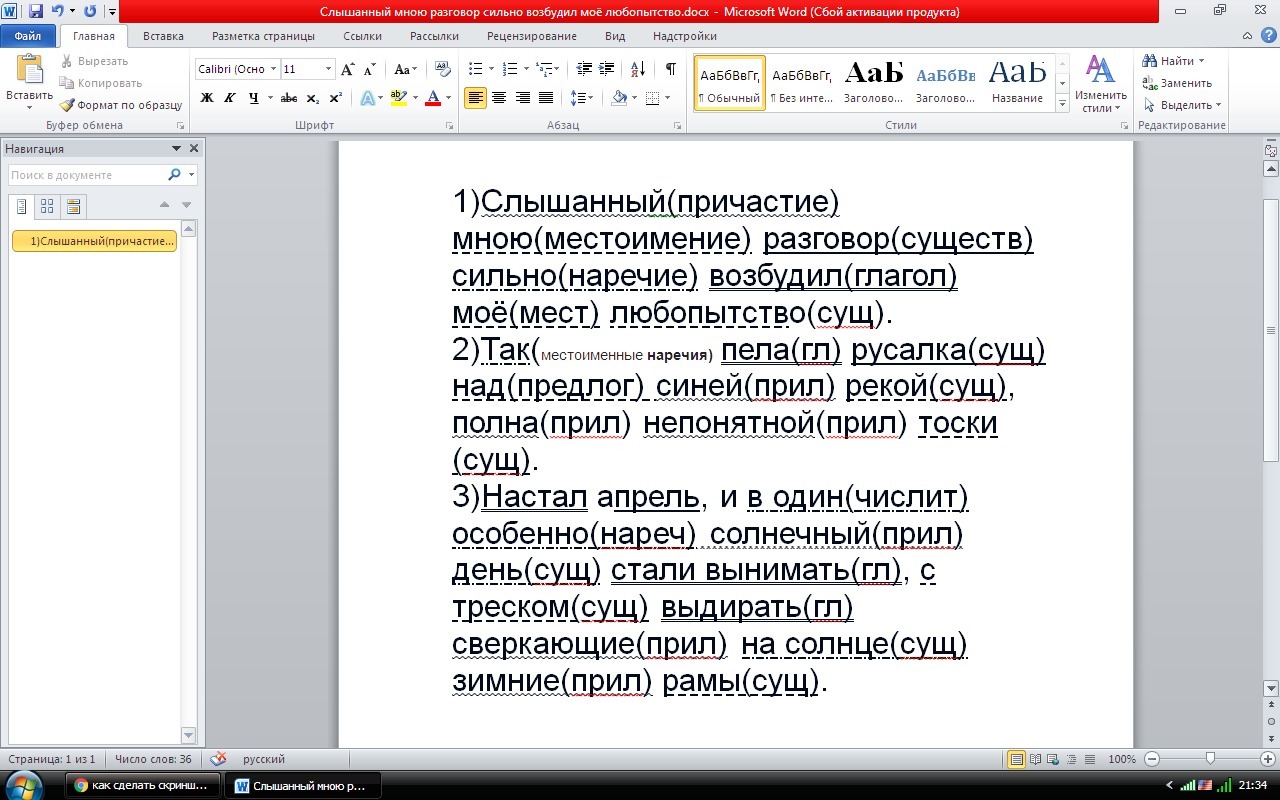Screen dimensions: 1280x800
Task: Click the Заменить button
Action: (x=1178, y=83)
